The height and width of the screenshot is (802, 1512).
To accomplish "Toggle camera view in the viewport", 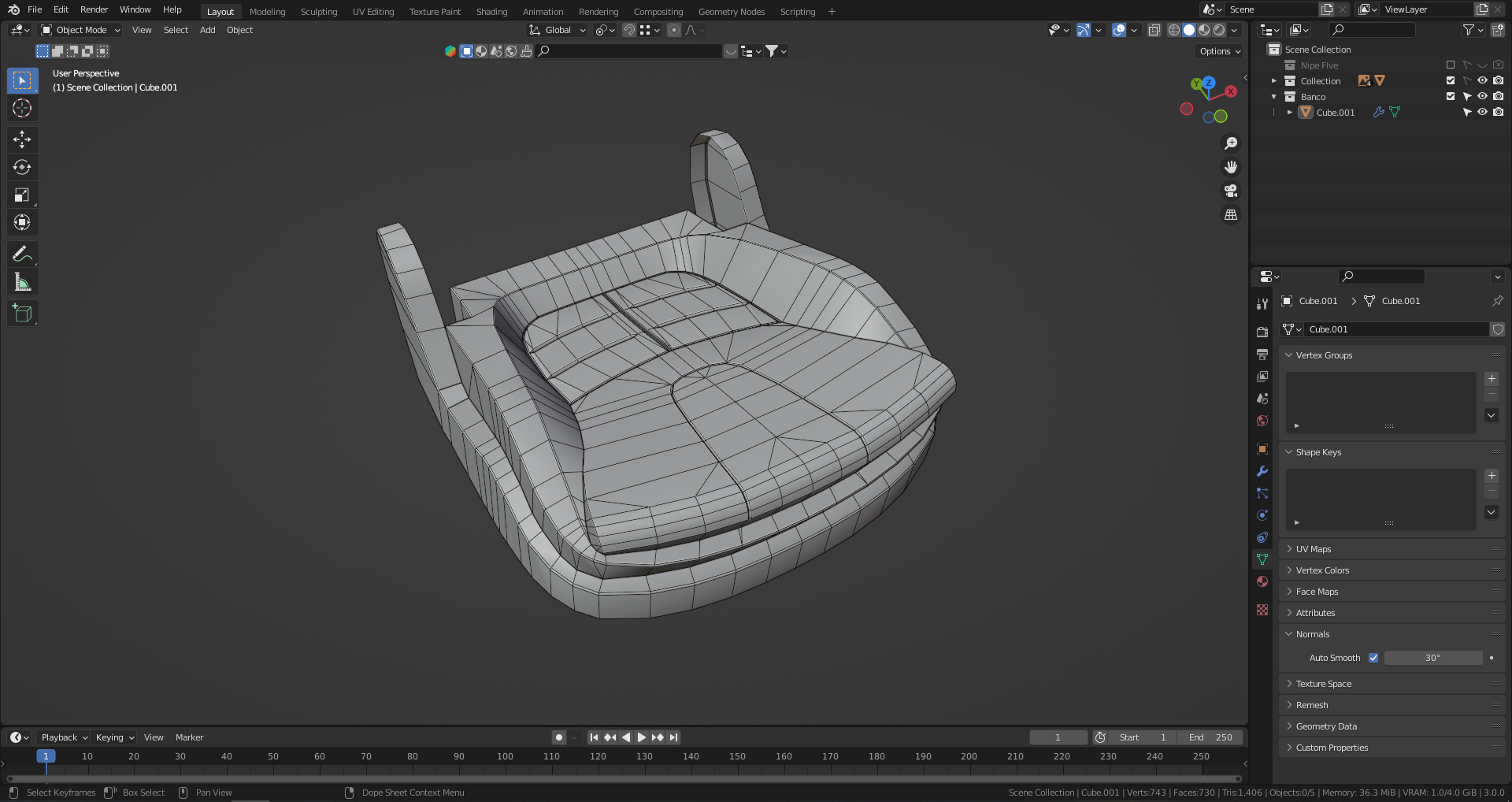I will 1231,191.
